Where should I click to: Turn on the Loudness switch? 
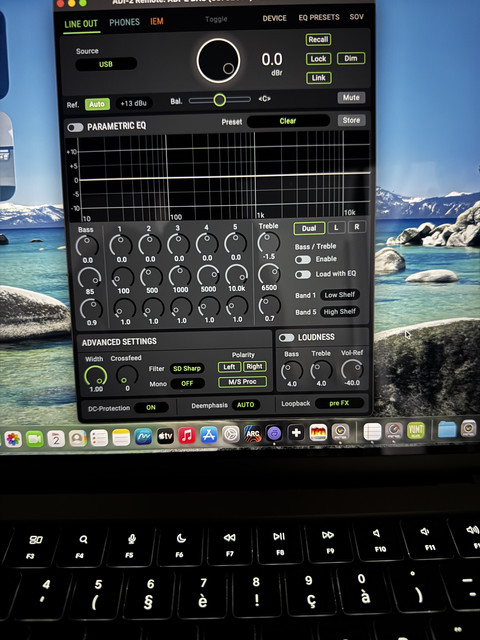coord(286,338)
